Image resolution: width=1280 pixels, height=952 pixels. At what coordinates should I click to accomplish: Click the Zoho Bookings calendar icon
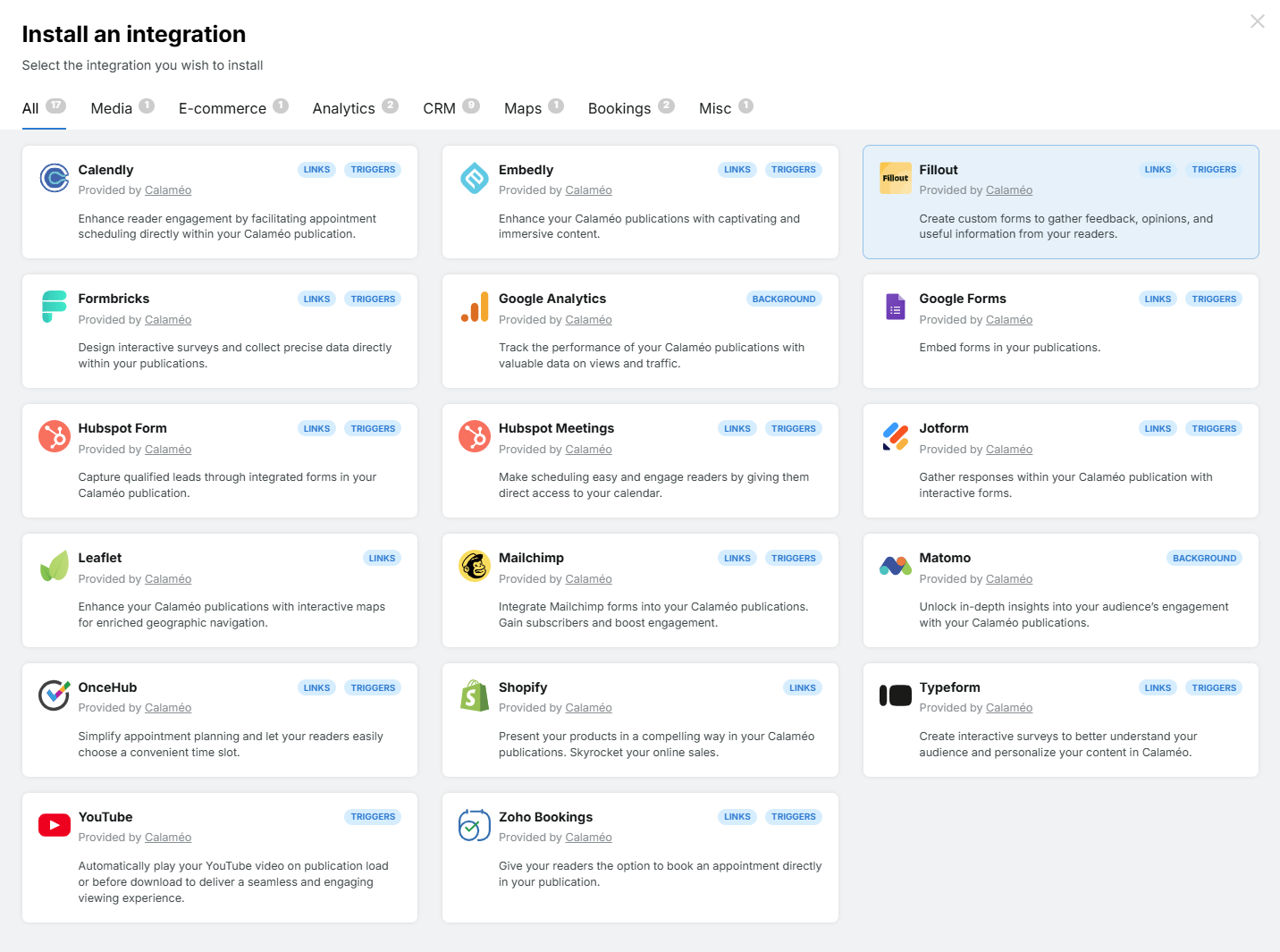point(475,824)
